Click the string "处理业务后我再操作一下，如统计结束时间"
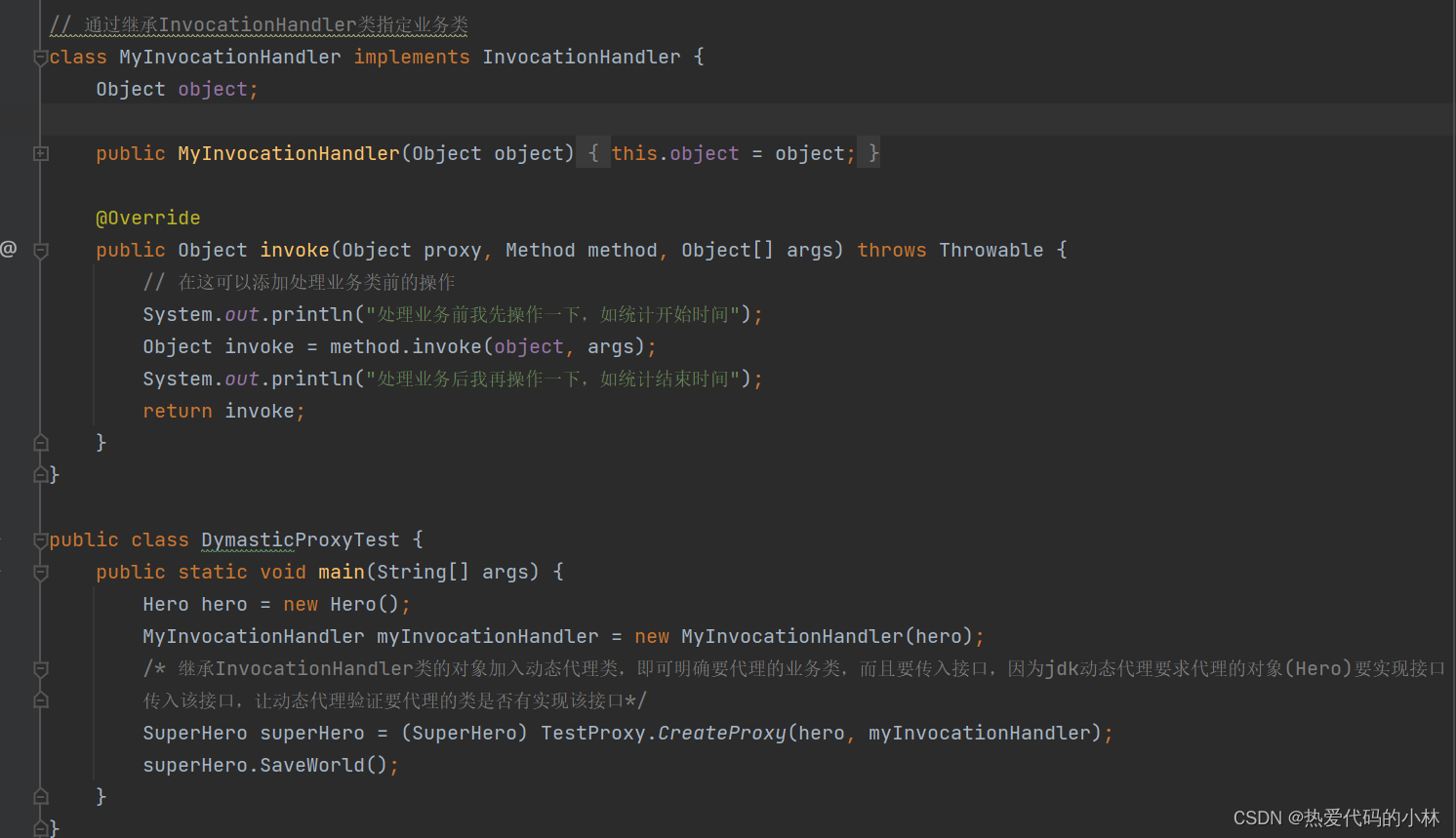1456x838 pixels. [x=552, y=379]
